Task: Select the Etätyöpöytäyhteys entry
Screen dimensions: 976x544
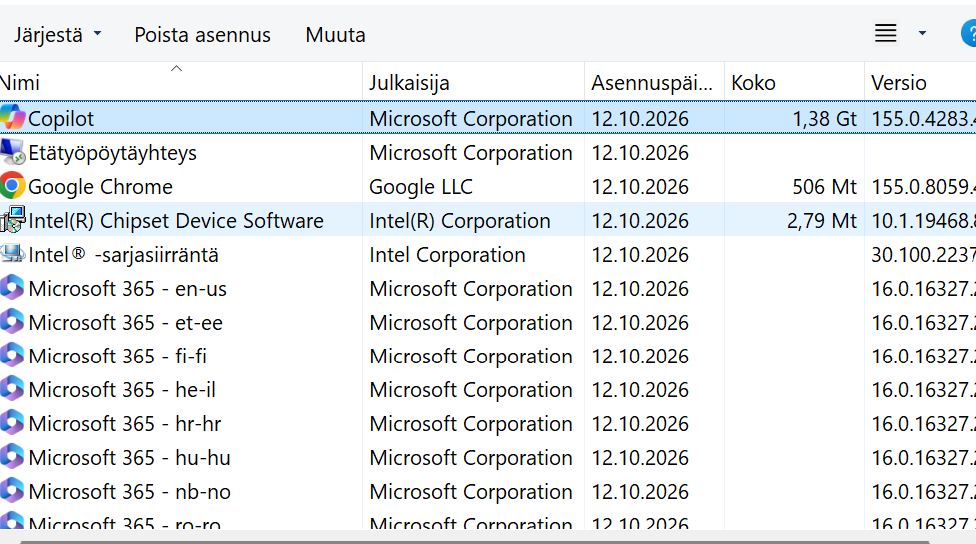Action: 112,152
